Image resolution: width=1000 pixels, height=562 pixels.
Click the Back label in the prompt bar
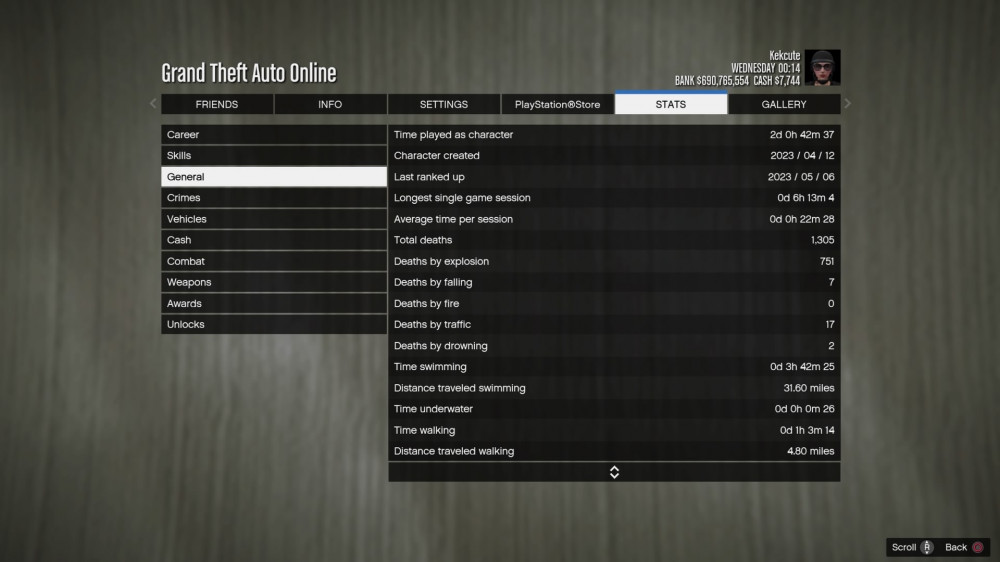pyautogui.click(x=956, y=547)
